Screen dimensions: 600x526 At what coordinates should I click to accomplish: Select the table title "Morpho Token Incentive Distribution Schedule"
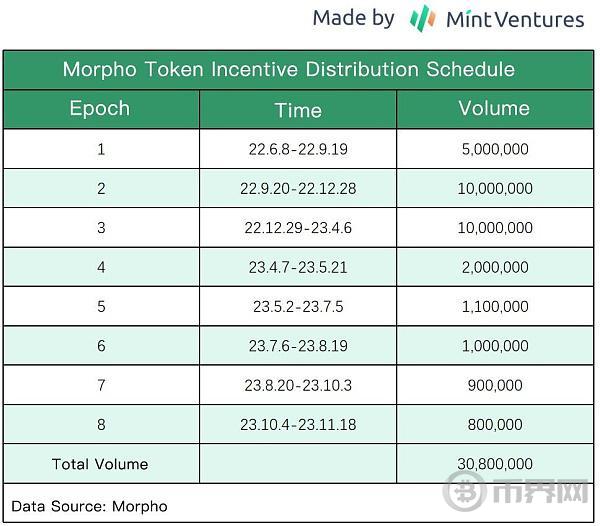click(x=289, y=70)
